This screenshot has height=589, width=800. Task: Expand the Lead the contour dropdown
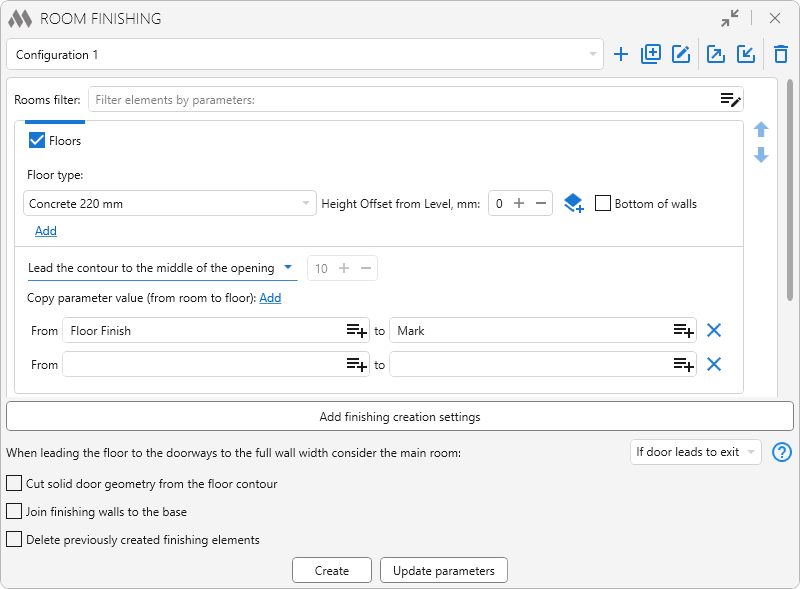coord(162,268)
